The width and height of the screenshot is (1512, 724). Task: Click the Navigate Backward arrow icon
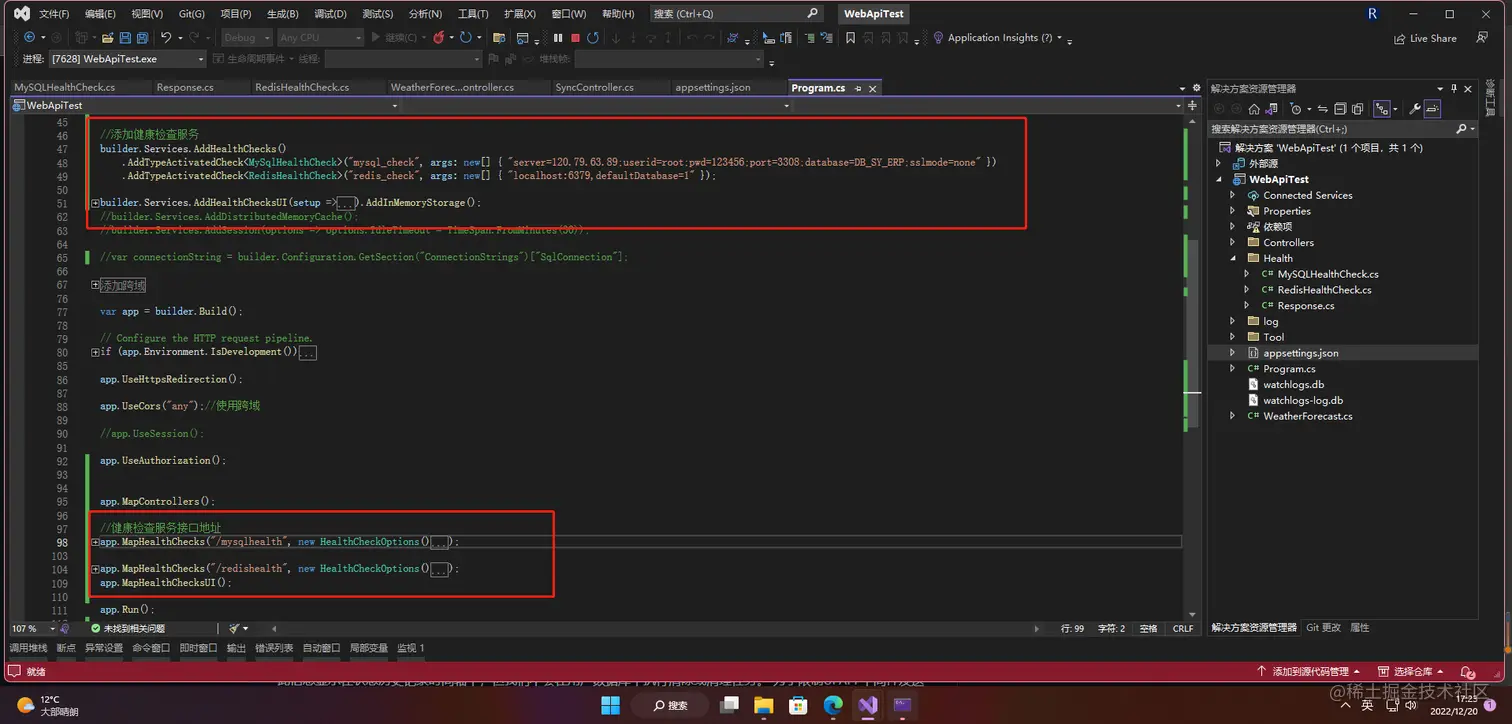[29, 37]
